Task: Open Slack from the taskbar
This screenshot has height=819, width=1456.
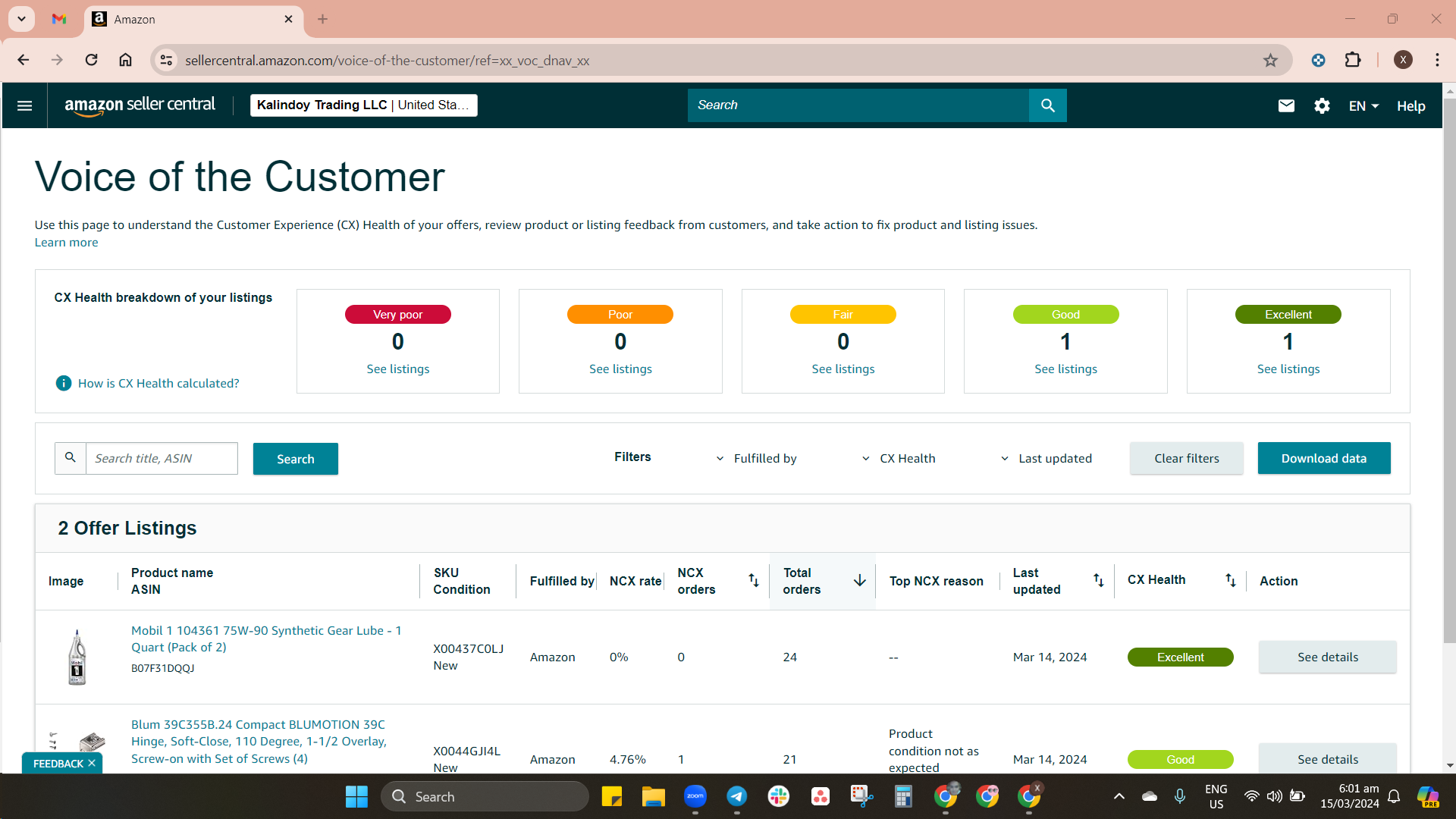Action: (x=779, y=796)
